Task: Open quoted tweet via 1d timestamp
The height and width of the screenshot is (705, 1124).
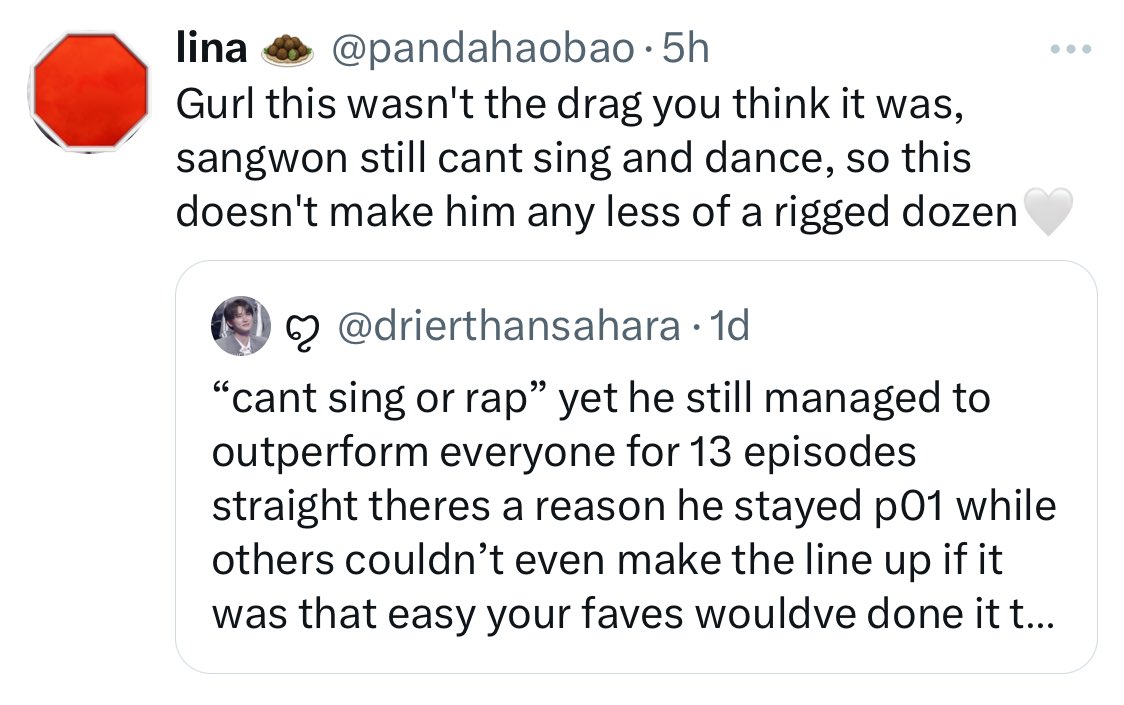Action: click(729, 327)
